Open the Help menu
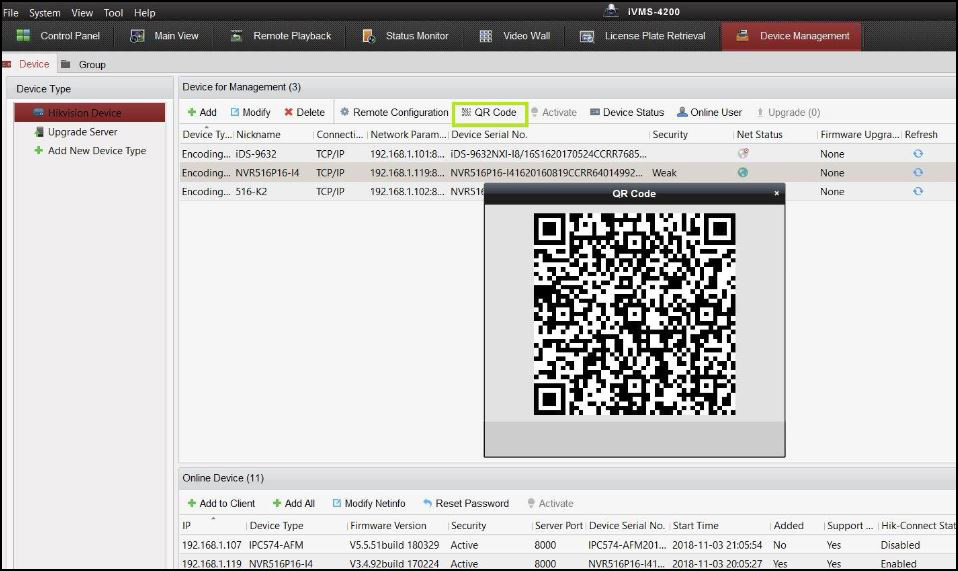 [145, 12]
